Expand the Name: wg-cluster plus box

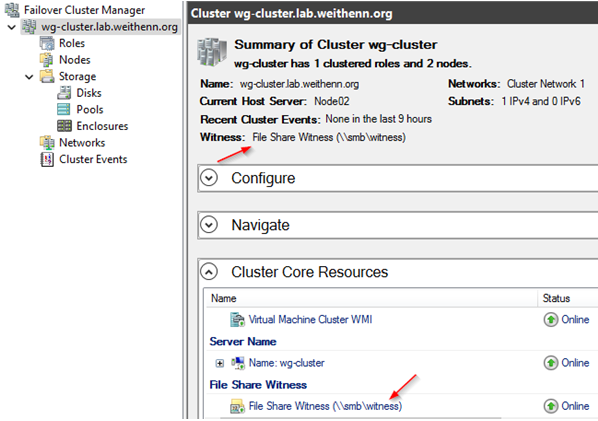(x=220, y=363)
